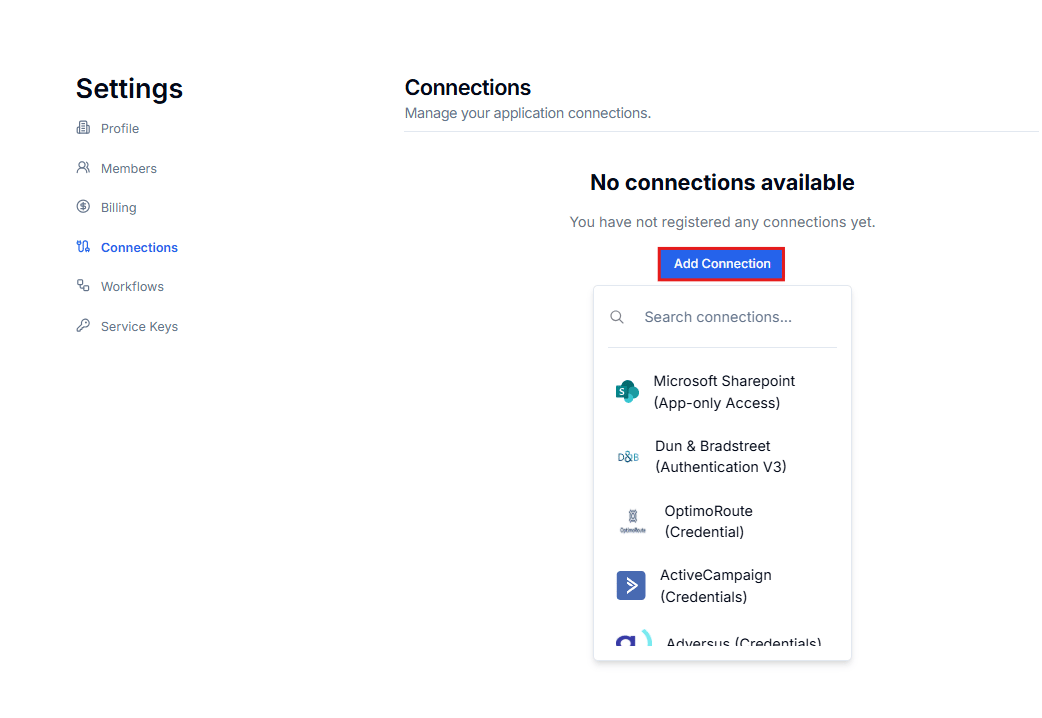Image resolution: width=1042 pixels, height=718 pixels.
Task: Click the ActiveCampaign arrow logo
Action: [631, 586]
